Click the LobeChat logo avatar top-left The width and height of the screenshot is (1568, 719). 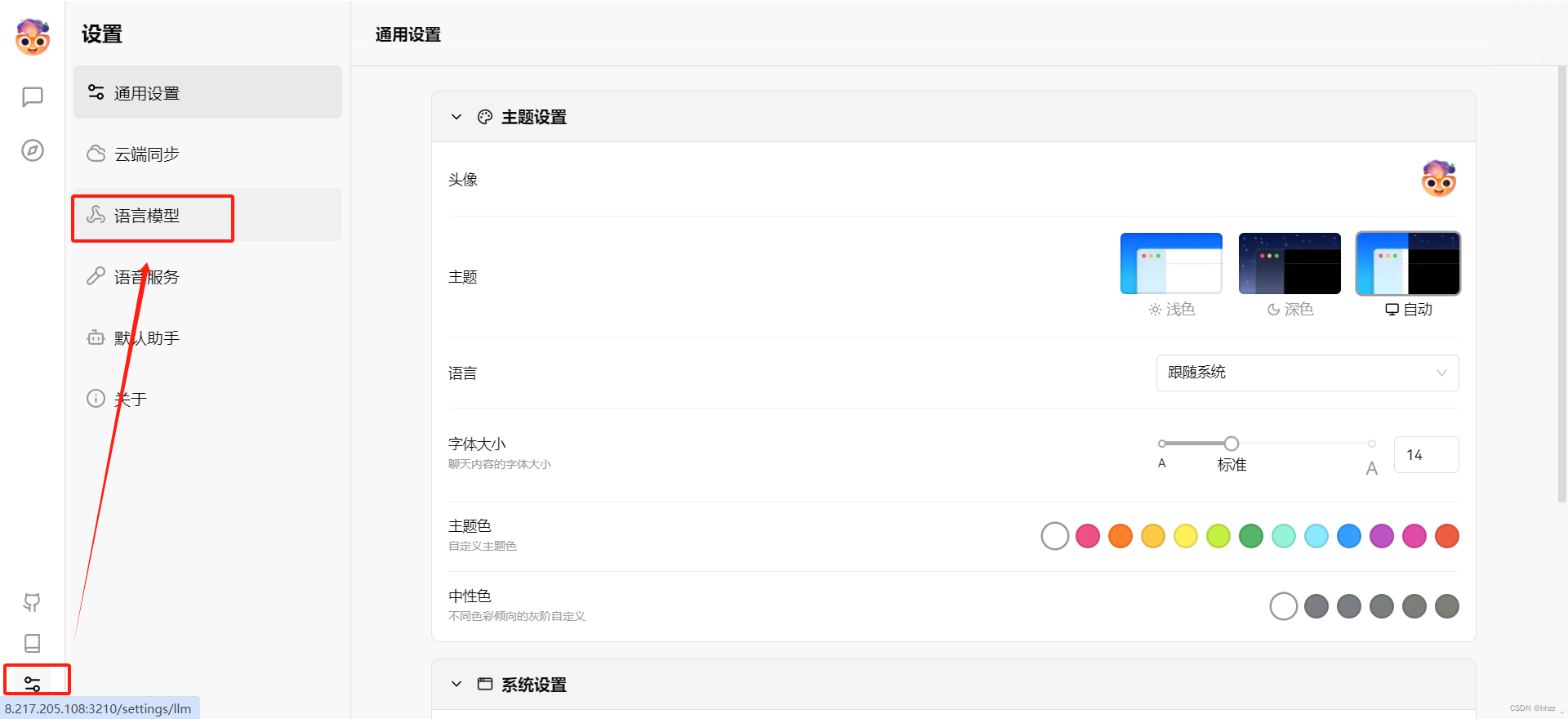pyautogui.click(x=33, y=37)
